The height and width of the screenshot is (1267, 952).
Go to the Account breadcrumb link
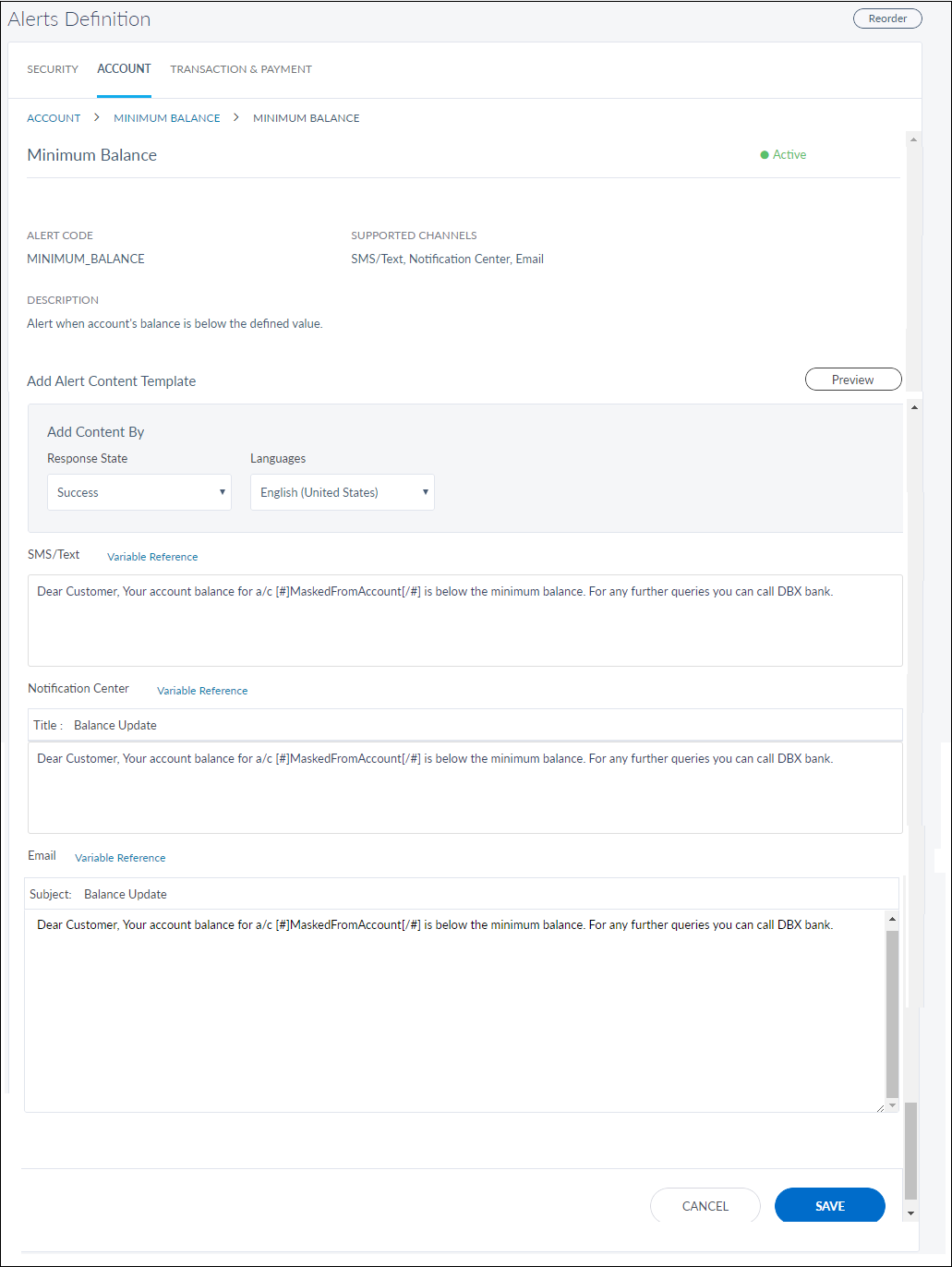tap(54, 118)
